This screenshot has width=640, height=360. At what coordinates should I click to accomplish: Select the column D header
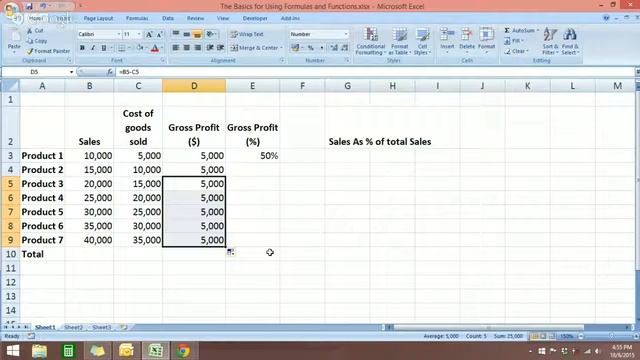click(x=194, y=86)
